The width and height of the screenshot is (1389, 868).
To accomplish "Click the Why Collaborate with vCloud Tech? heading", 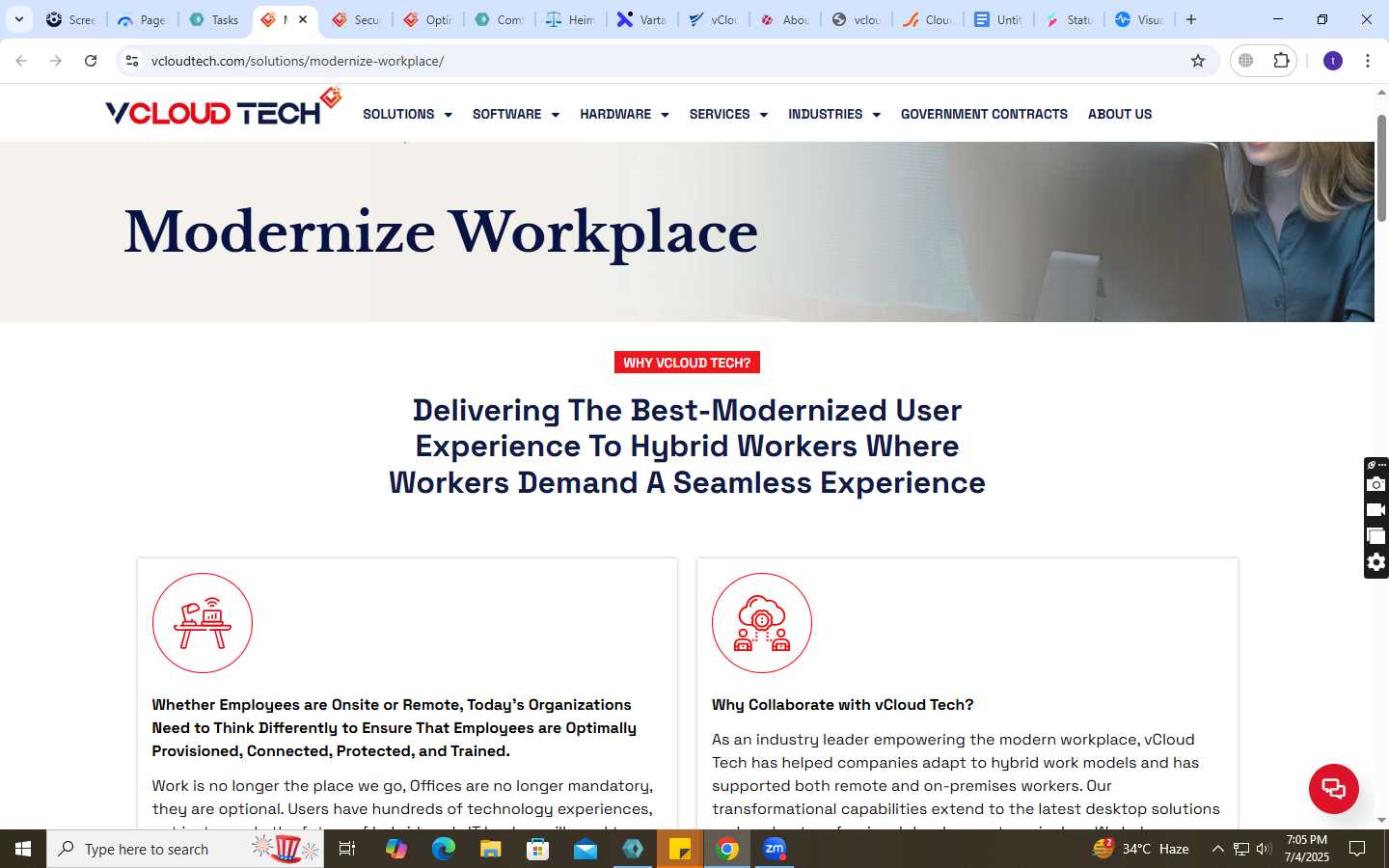I will [843, 705].
